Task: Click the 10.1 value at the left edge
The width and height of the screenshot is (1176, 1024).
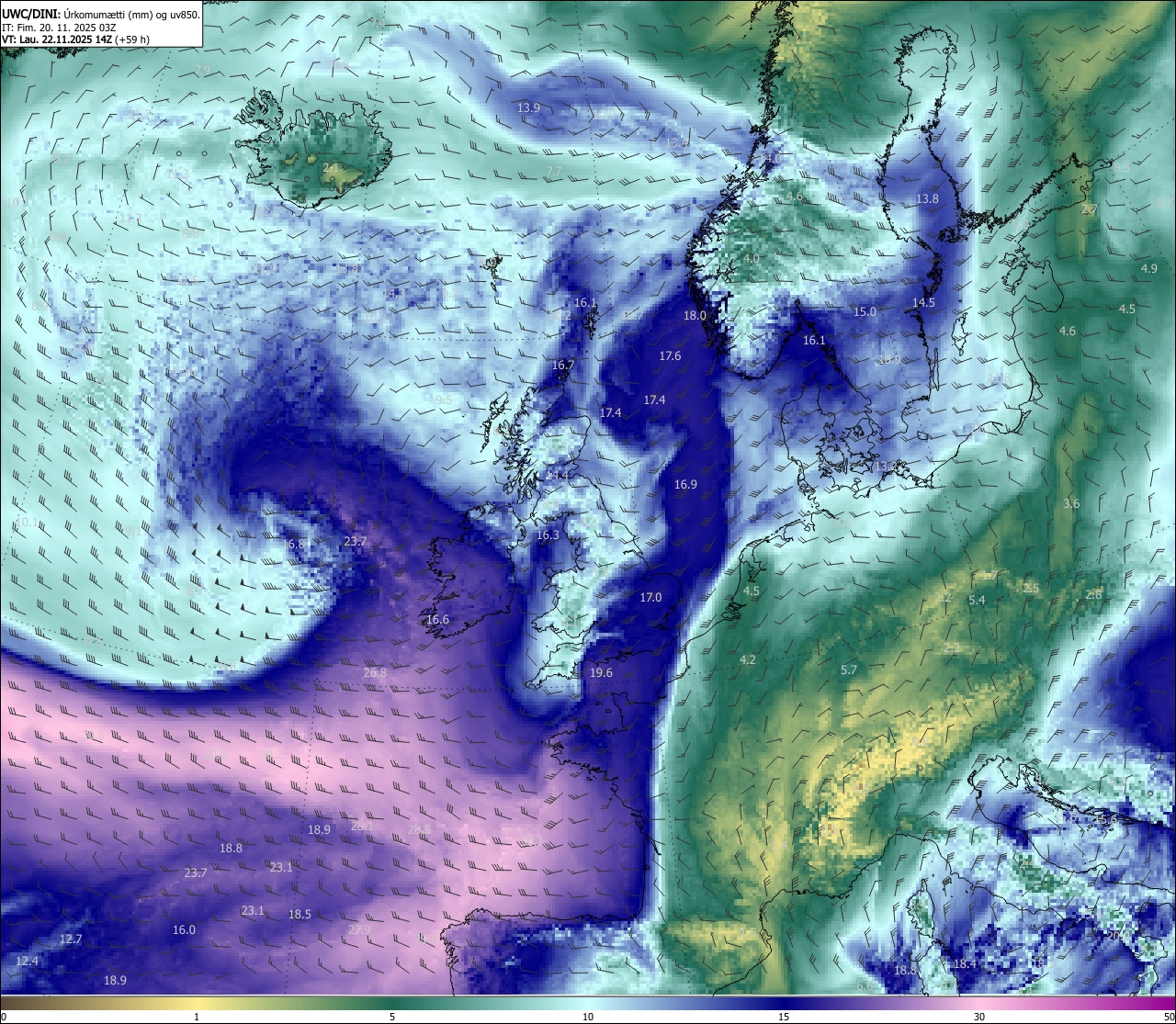Action: click(28, 522)
